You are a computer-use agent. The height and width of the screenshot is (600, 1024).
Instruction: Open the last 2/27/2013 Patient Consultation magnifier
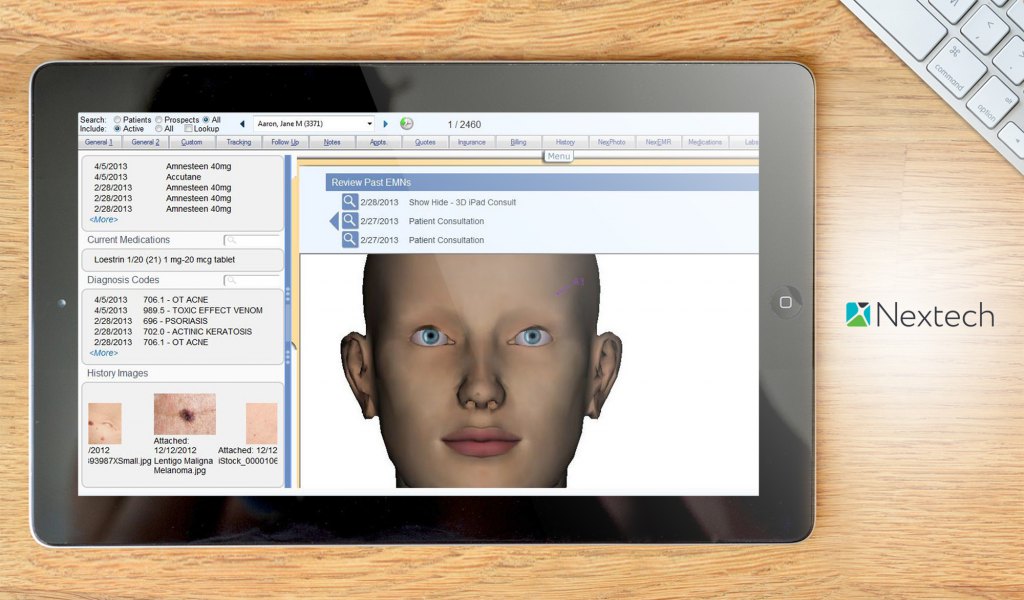coord(349,240)
